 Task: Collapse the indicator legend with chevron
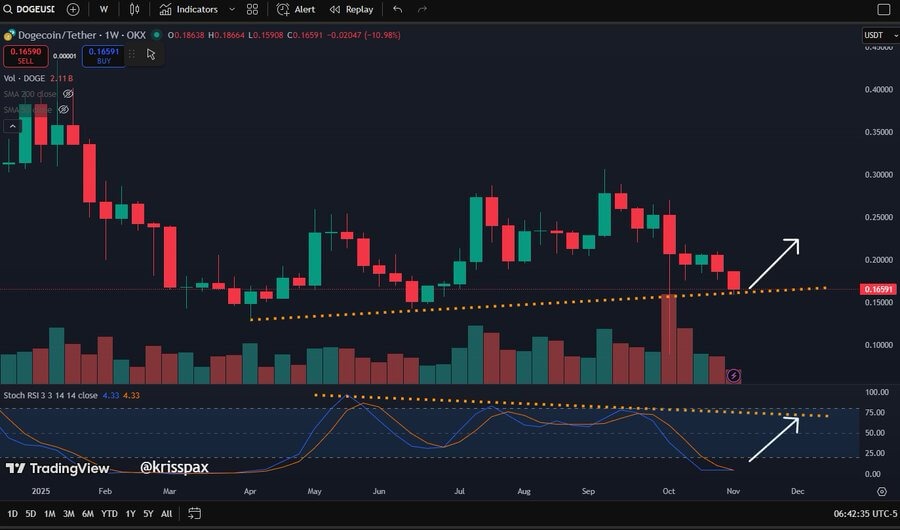pyautogui.click(x=13, y=126)
